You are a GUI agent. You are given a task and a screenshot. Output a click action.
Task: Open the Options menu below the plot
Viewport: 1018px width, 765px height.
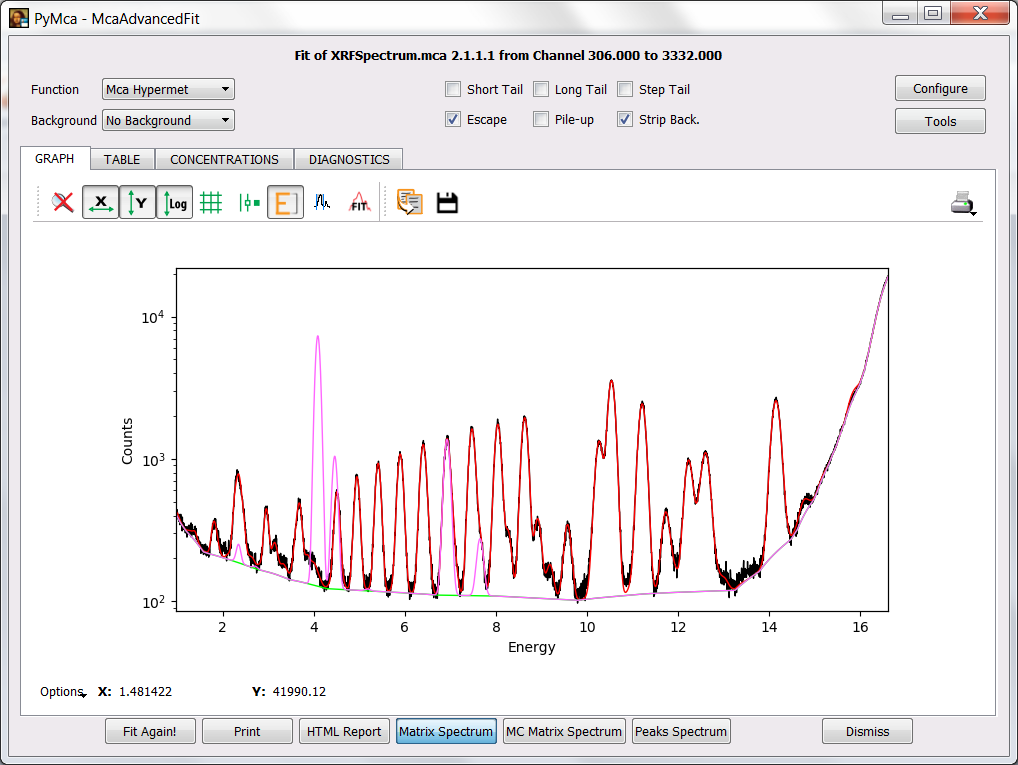coord(62,692)
